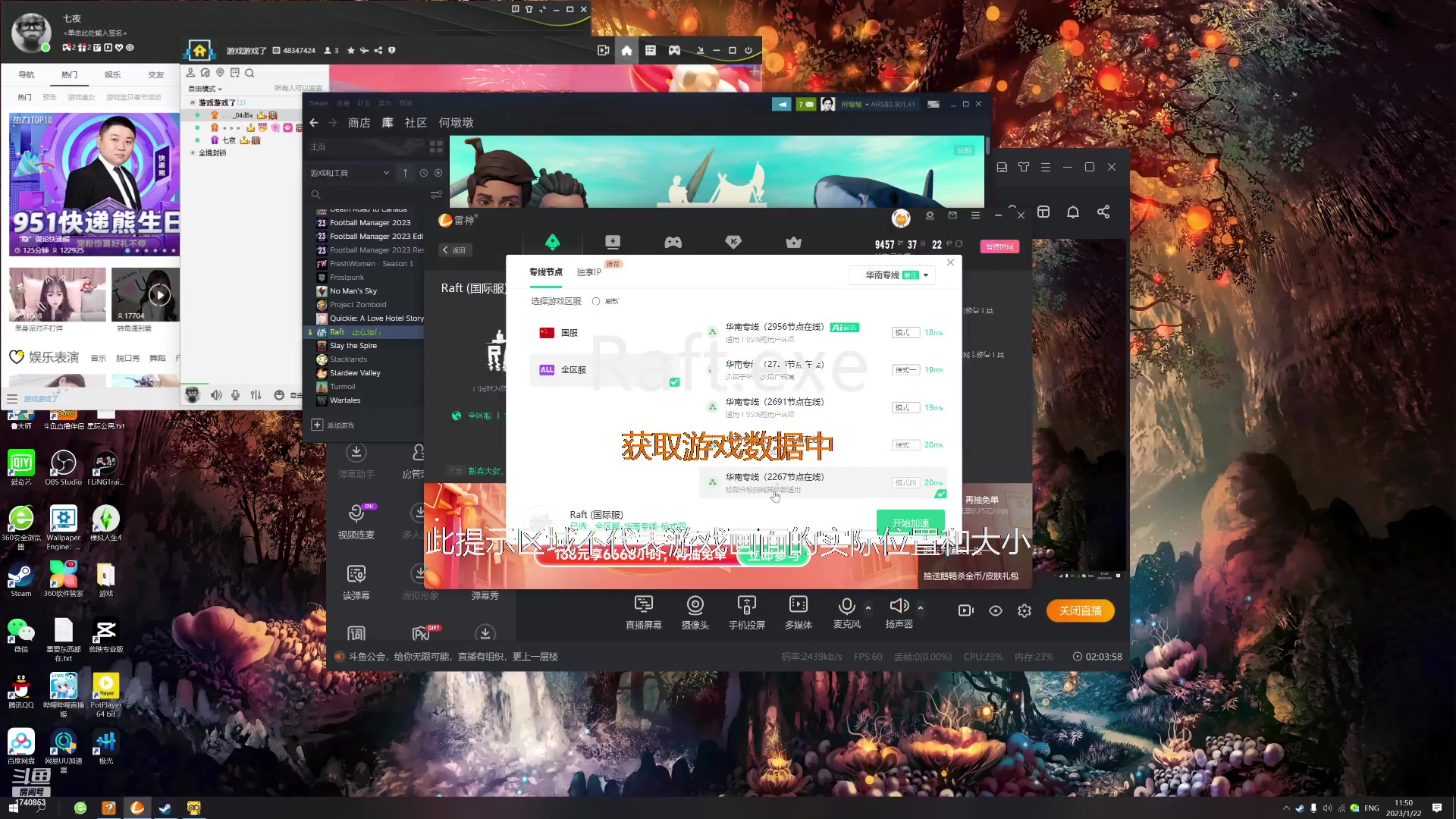The image size is (1456, 819).
Task: Select 华南专线 2956节点在线 node
Action: point(825,333)
